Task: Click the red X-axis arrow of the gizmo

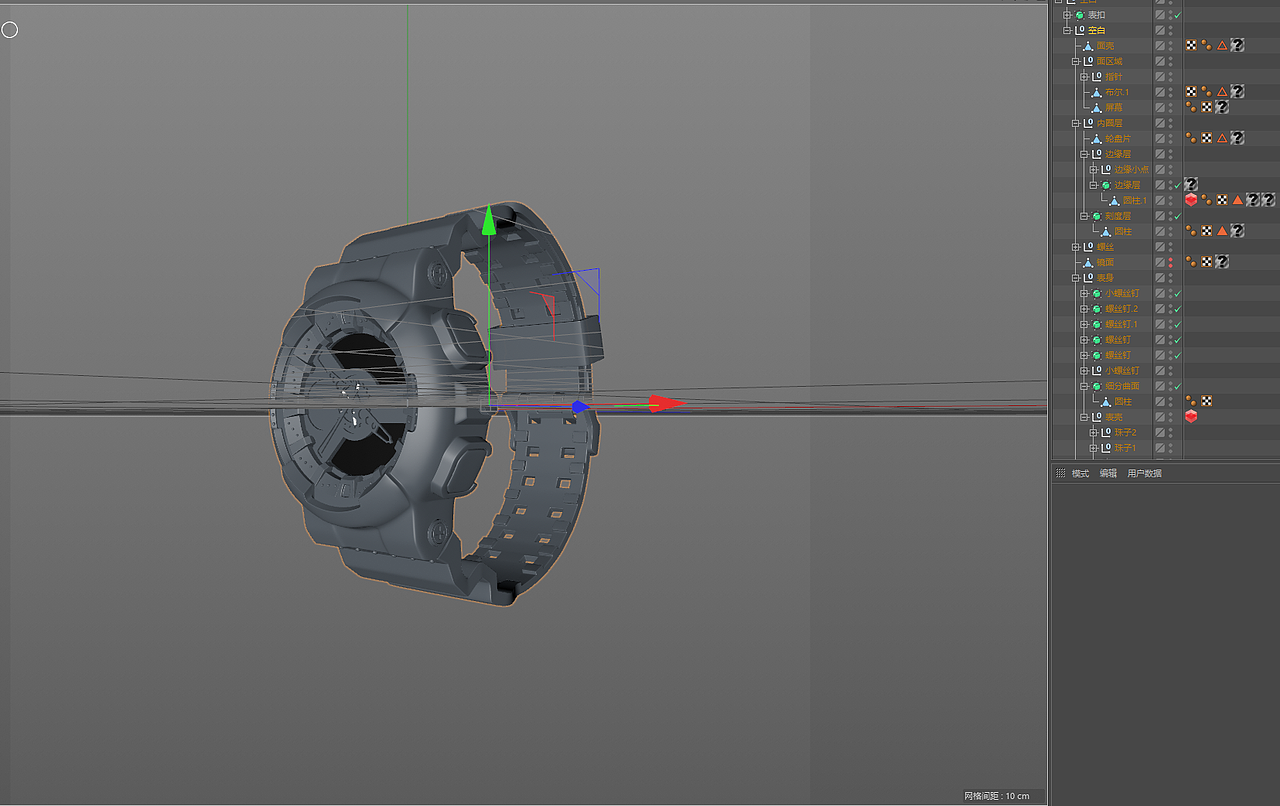Action: [665, 404]
